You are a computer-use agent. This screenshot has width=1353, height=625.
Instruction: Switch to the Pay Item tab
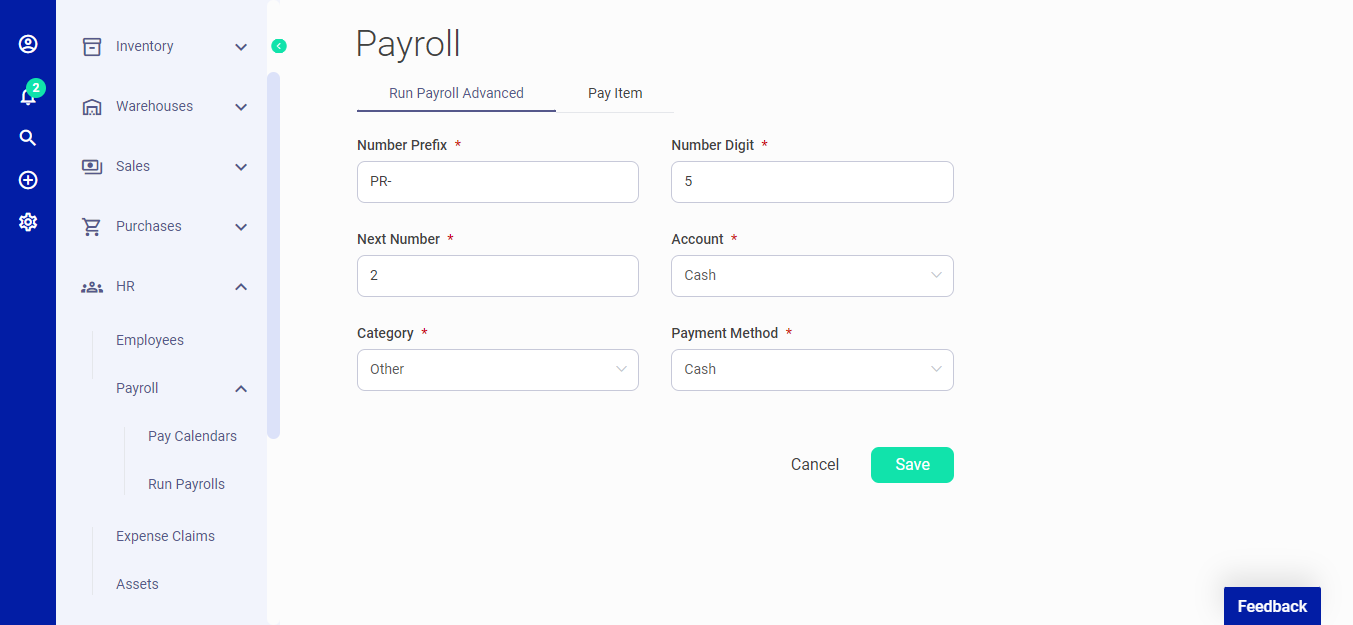point(615,93)
